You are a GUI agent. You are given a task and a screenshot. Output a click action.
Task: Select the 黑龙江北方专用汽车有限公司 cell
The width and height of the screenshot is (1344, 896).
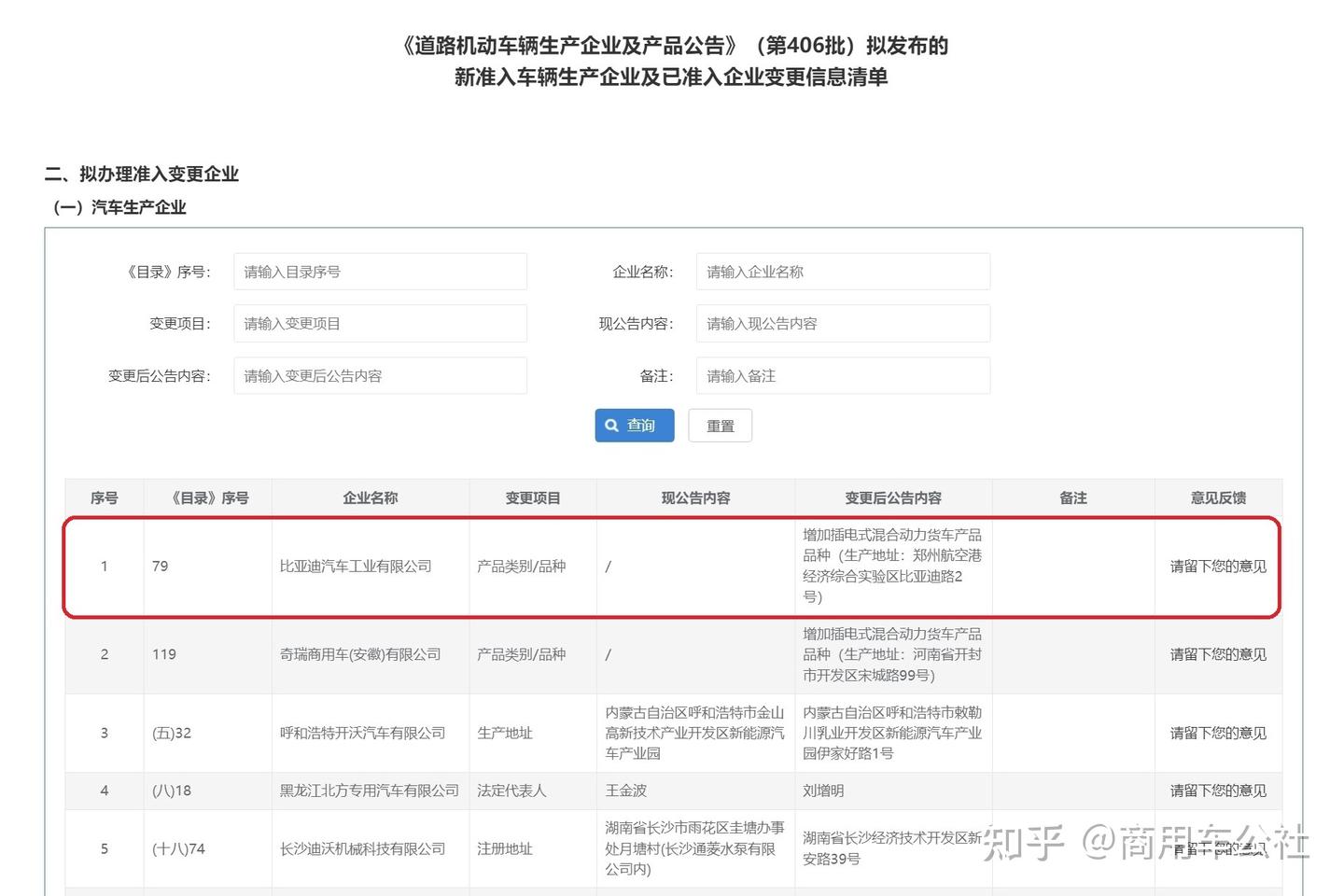pos(371,791)
